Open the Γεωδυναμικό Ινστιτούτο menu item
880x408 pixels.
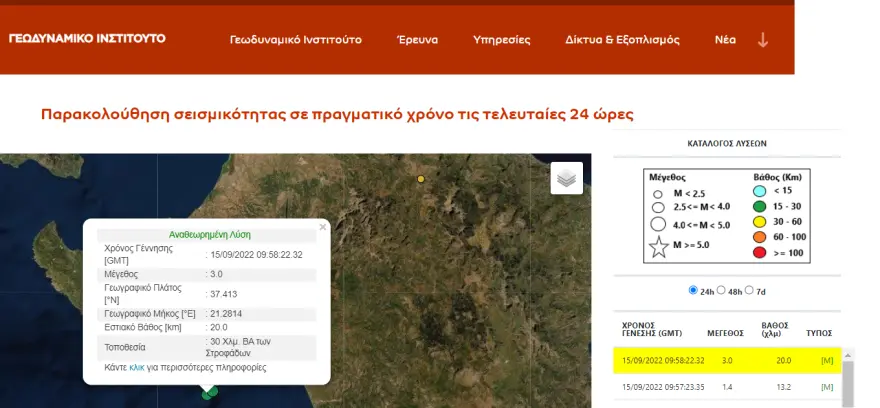[295, 40]
